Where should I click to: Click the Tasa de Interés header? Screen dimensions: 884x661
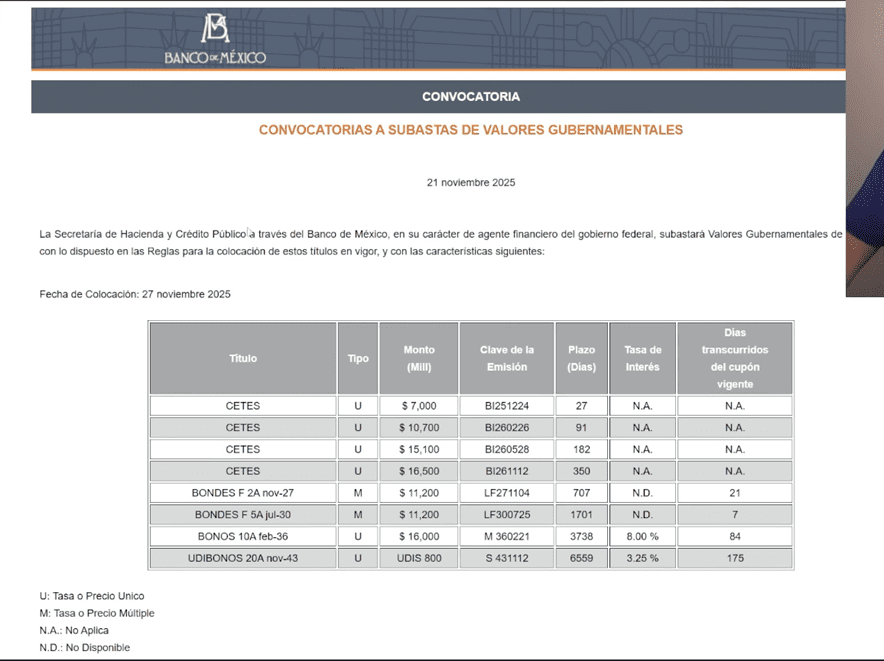[x=642, y=358]
